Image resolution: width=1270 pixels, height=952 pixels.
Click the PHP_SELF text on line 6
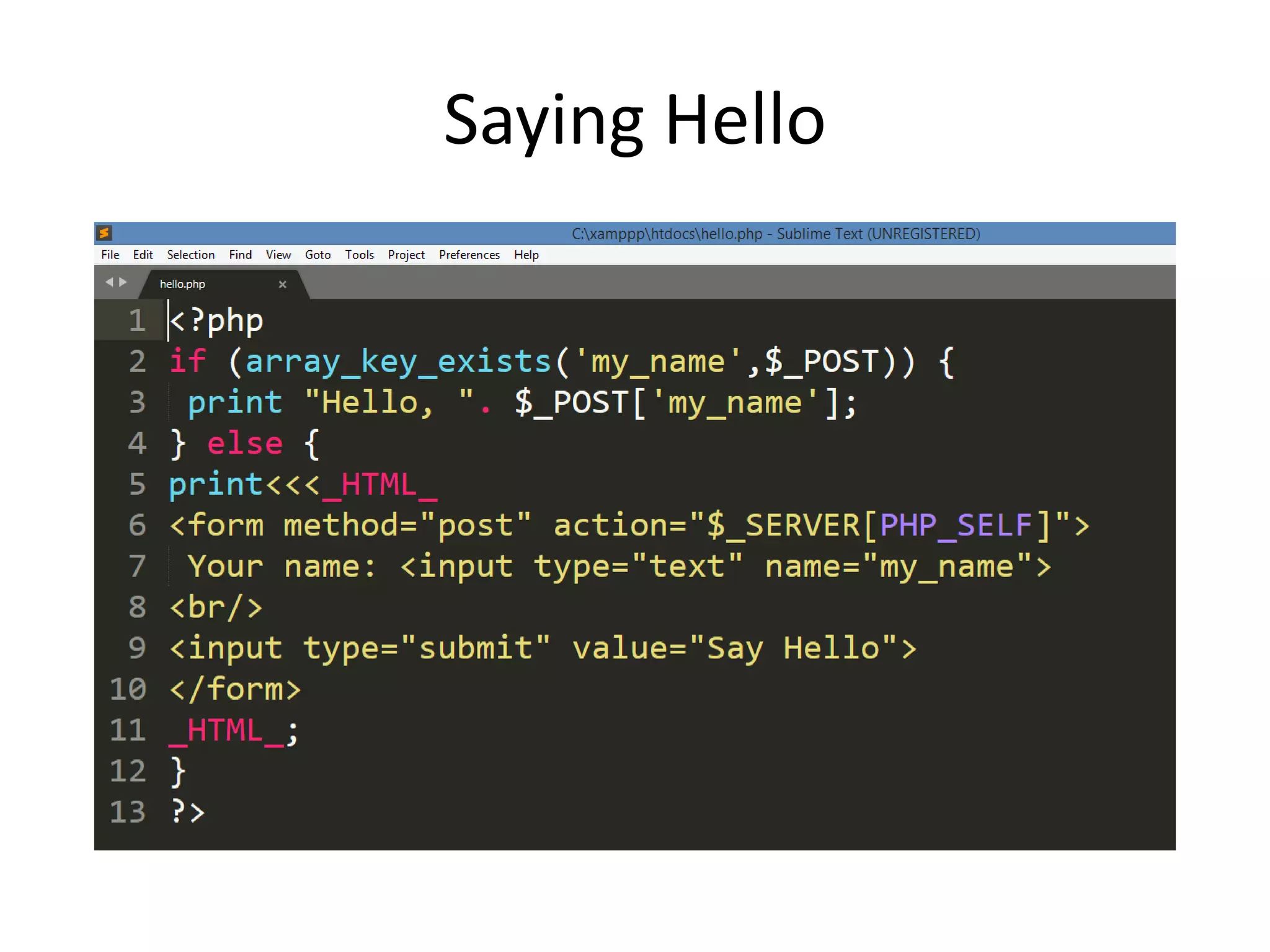[x=955, y=526]
